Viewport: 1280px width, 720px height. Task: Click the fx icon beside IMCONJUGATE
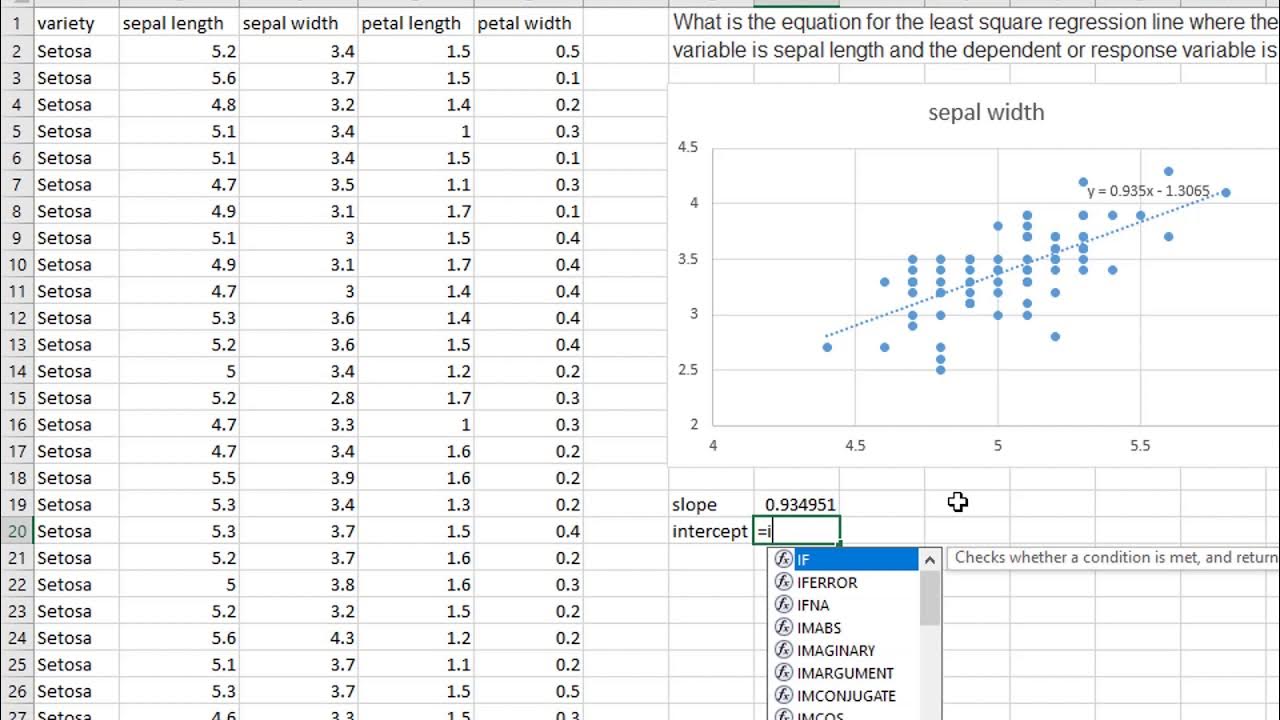pos(784,696)
